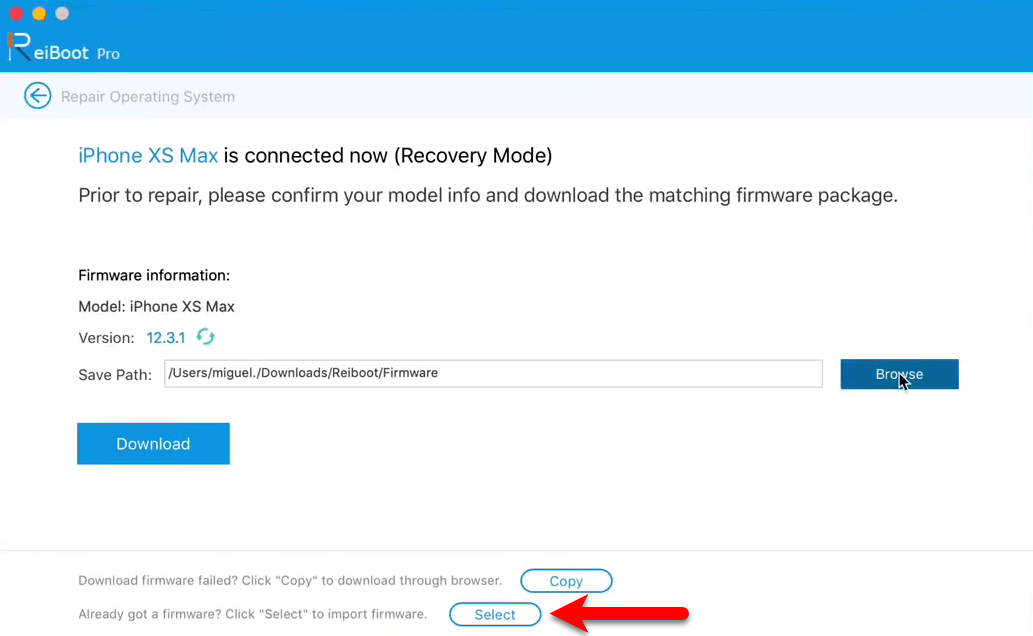Click the iPhone XS Max device name heading
This screenshot has width=1033, height=636.
tap(148, 156)
